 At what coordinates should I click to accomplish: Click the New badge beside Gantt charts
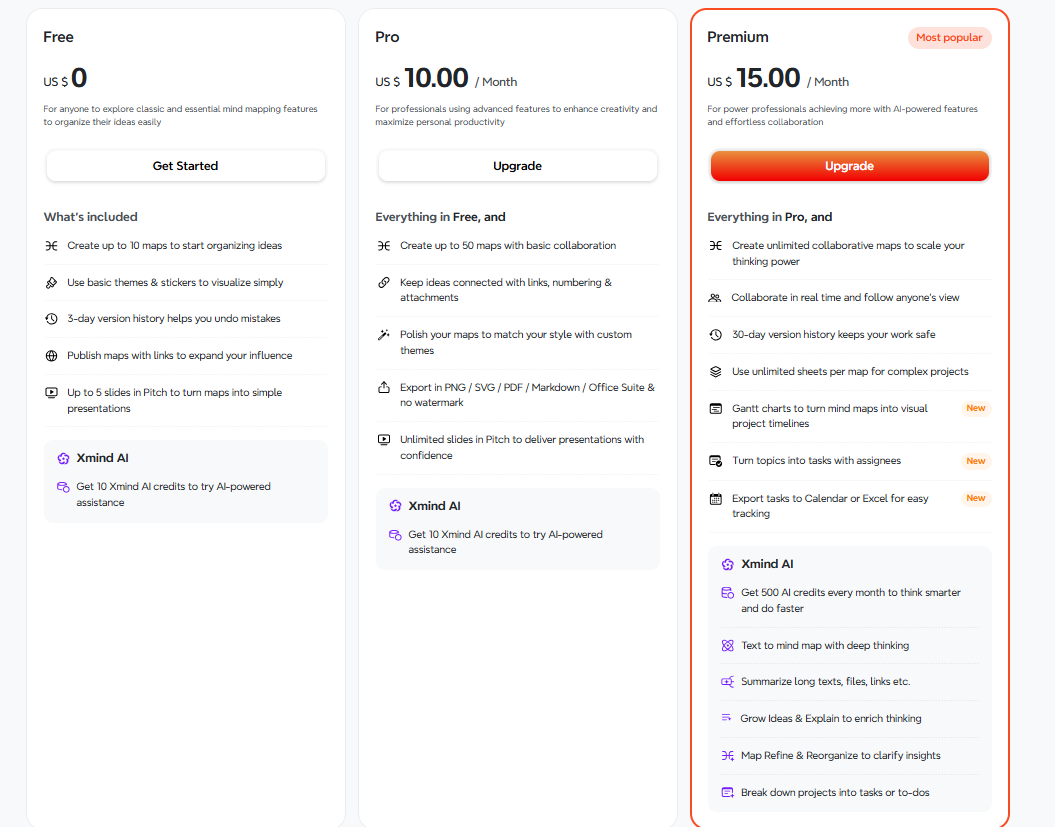pos(975,409)
